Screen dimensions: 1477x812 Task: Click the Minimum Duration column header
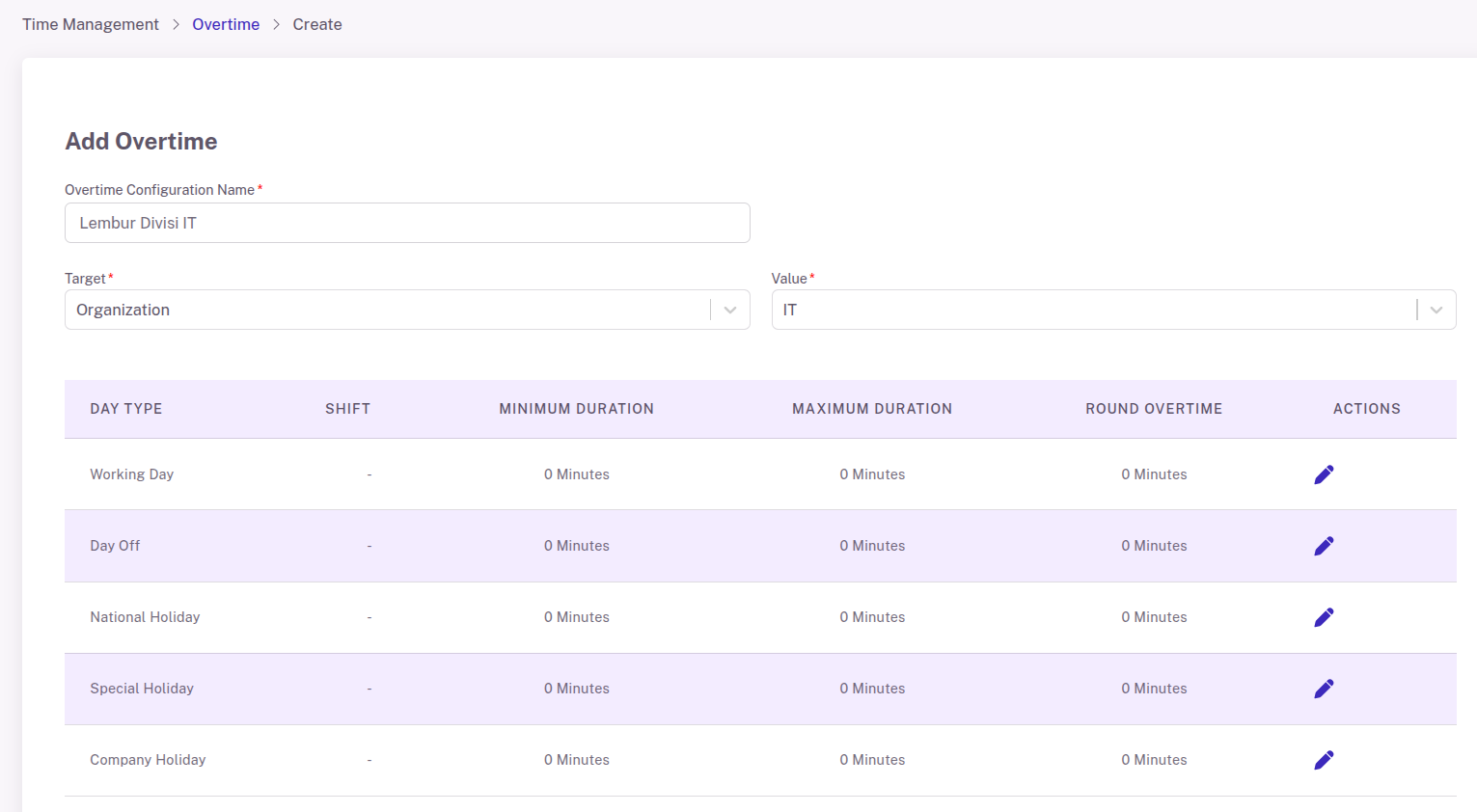tap(577, 409)
